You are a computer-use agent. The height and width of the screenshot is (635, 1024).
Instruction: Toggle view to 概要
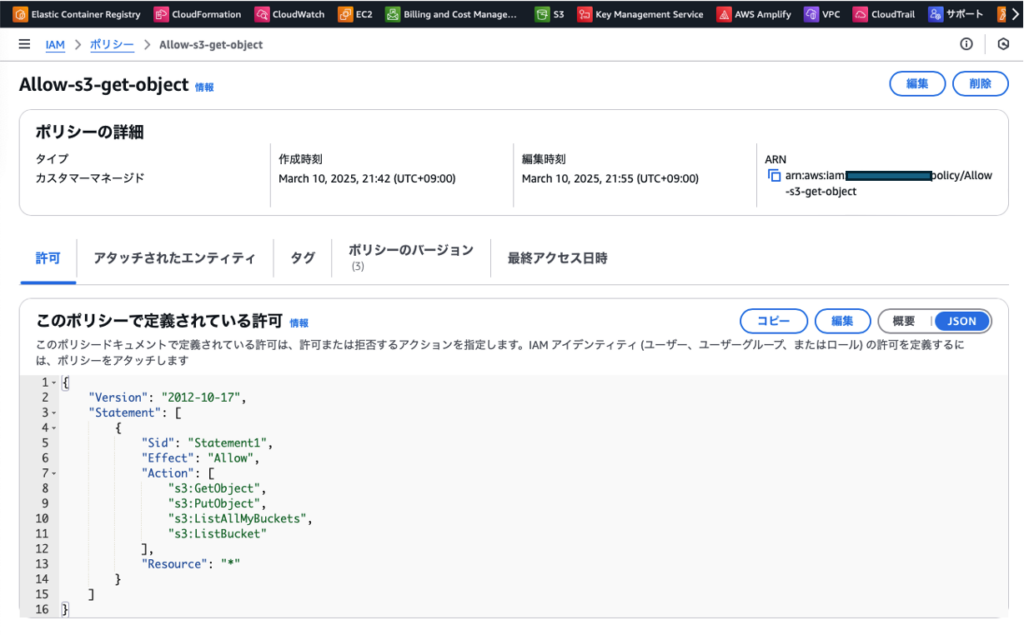coord(904,321)
